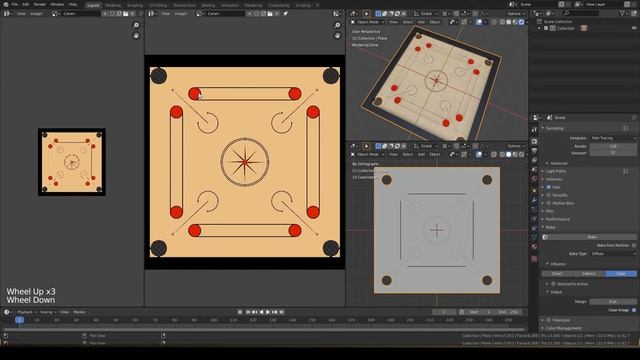Screen dimensions: 640x360
Task: Expand the Volumes panel
Action: tap(553, 179)
